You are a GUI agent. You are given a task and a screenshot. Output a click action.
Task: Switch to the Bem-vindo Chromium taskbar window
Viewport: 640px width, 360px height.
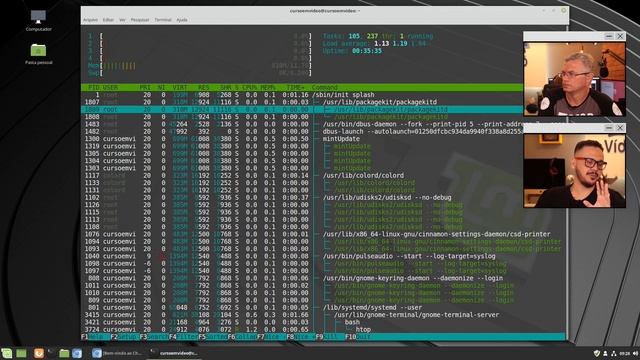click(117, 353)
